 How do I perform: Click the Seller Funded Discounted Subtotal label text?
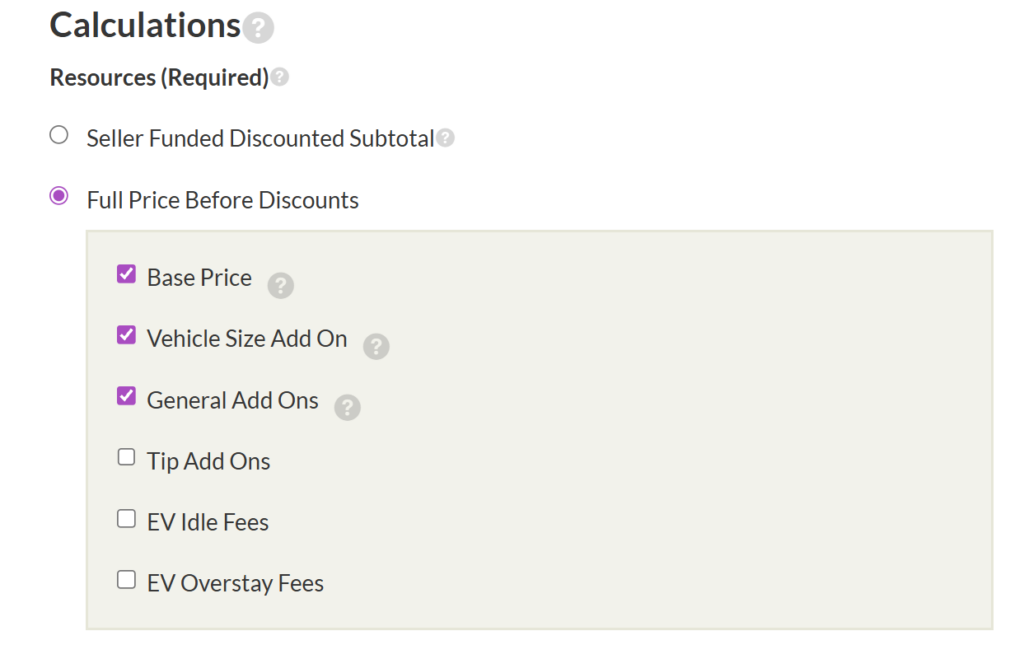coord(260,139)
